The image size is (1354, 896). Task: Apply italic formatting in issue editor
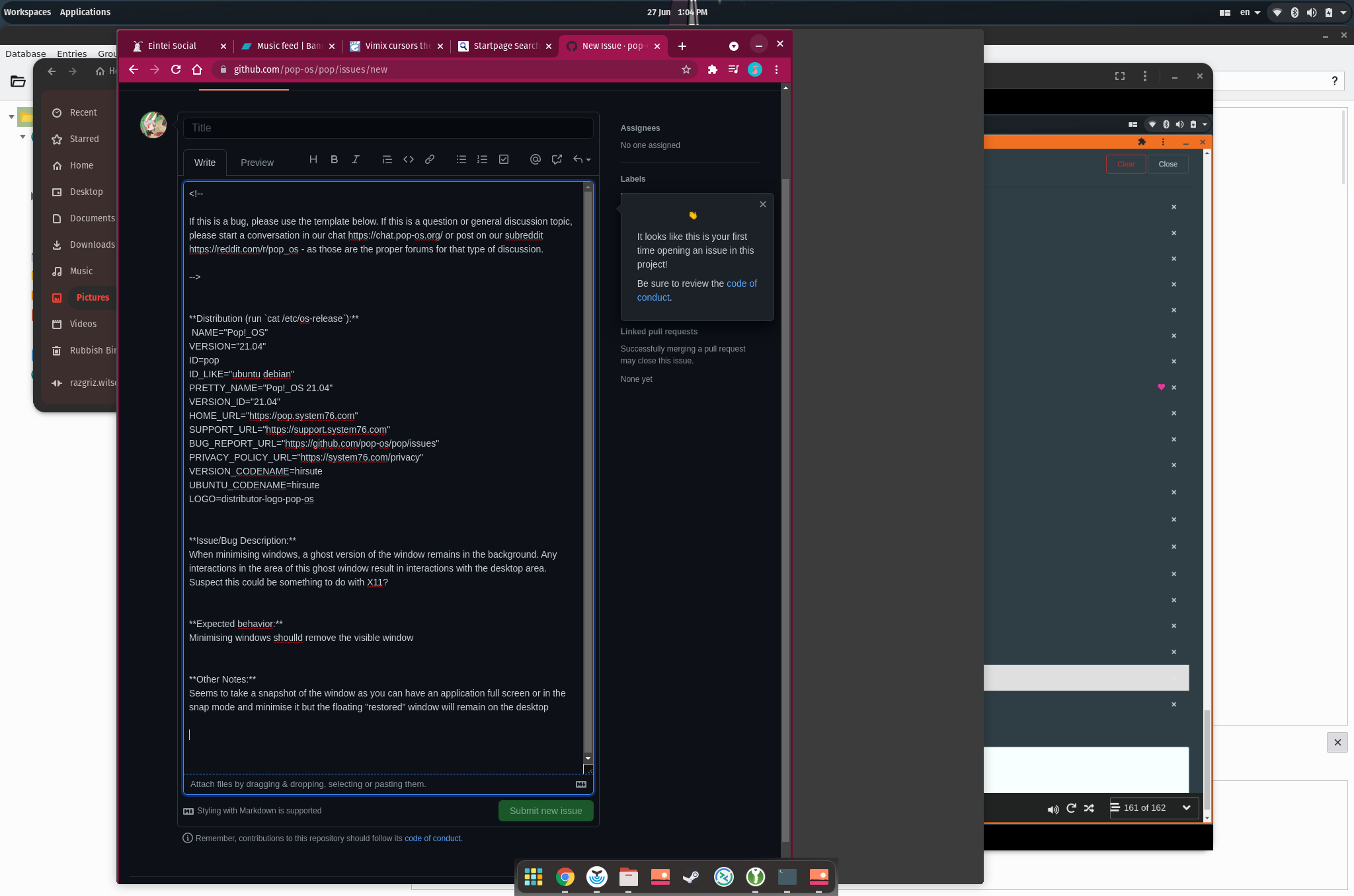pyautogui.click(x=356, y=160)
